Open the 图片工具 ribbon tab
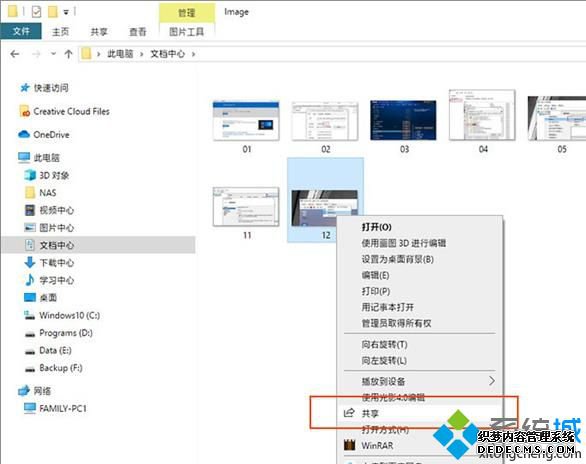The width and height of the screenshot is (586, 464). (x=186, y=32)
